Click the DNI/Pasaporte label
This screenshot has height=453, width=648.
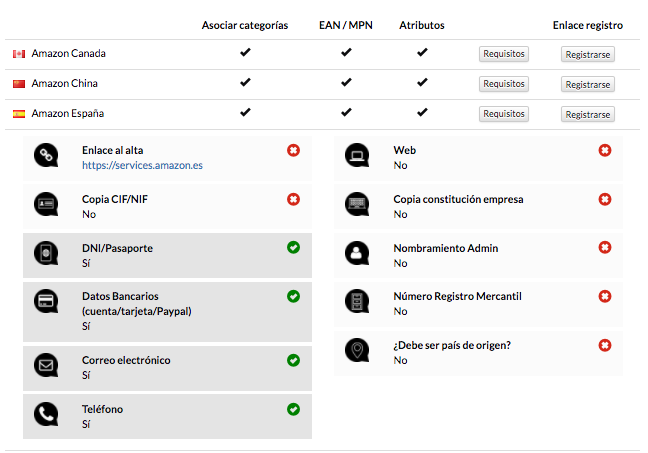[117, 248]
